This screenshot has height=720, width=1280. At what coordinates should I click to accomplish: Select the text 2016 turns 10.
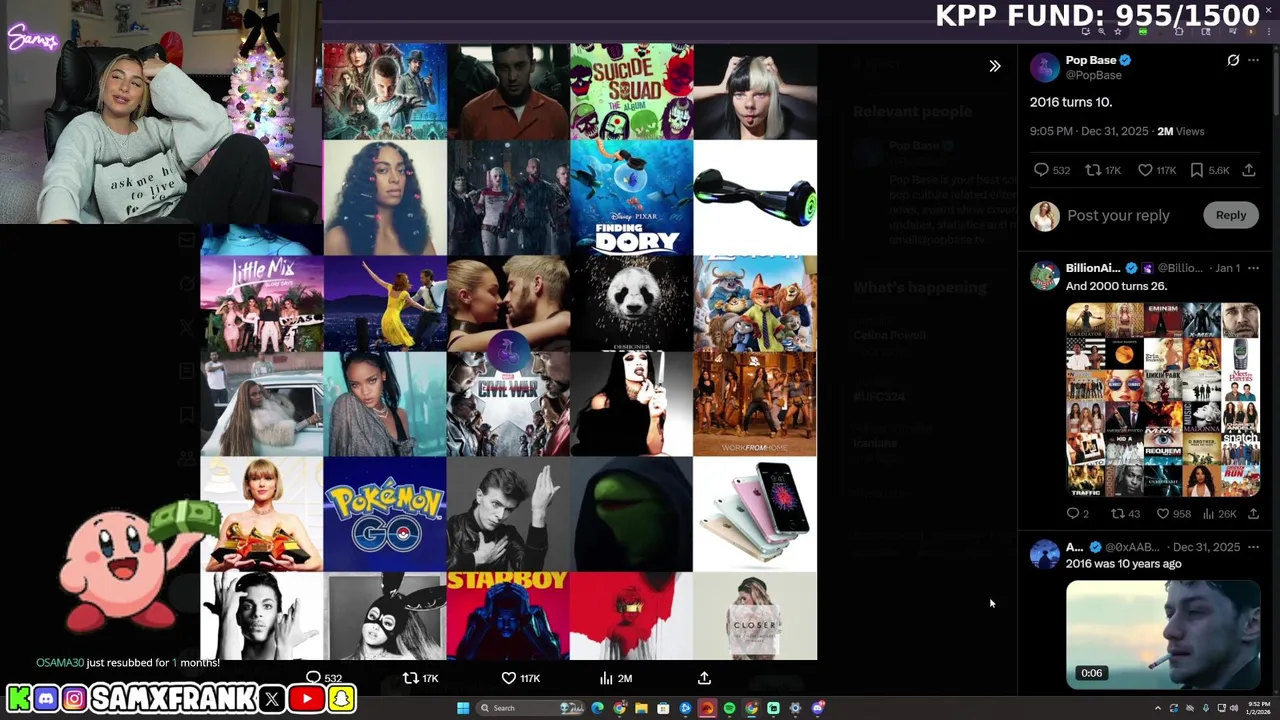(1071, 102)
